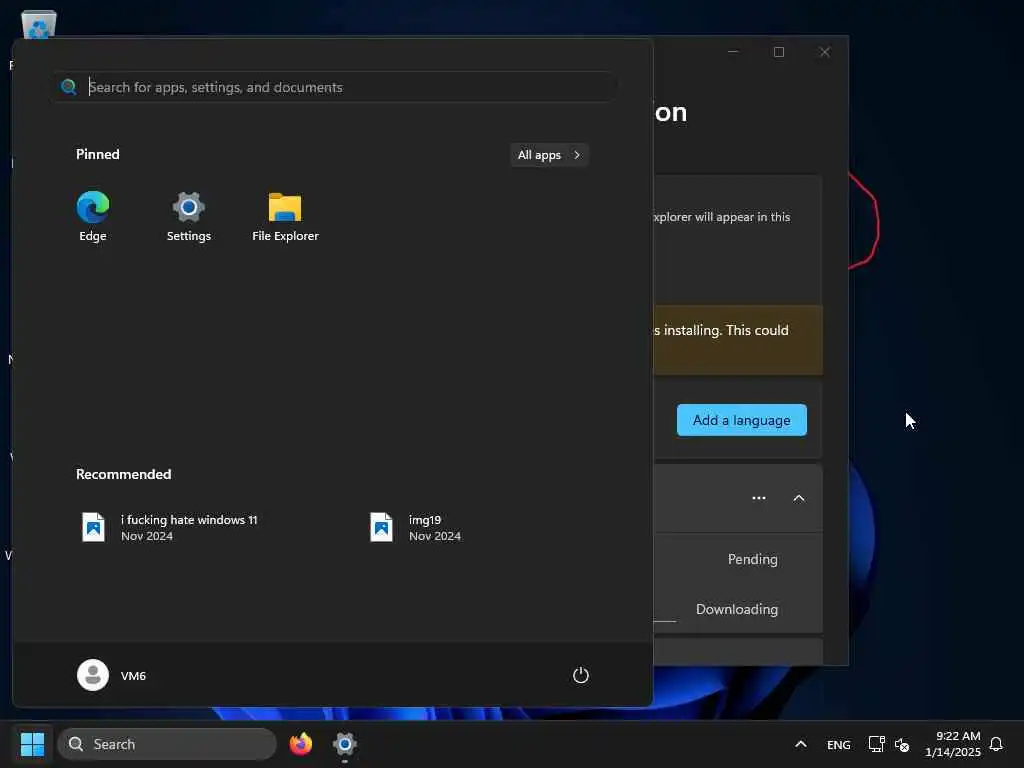Click the Windows Start button on taskbar
Screen dimensions: 1024x768
coord(33,744)
